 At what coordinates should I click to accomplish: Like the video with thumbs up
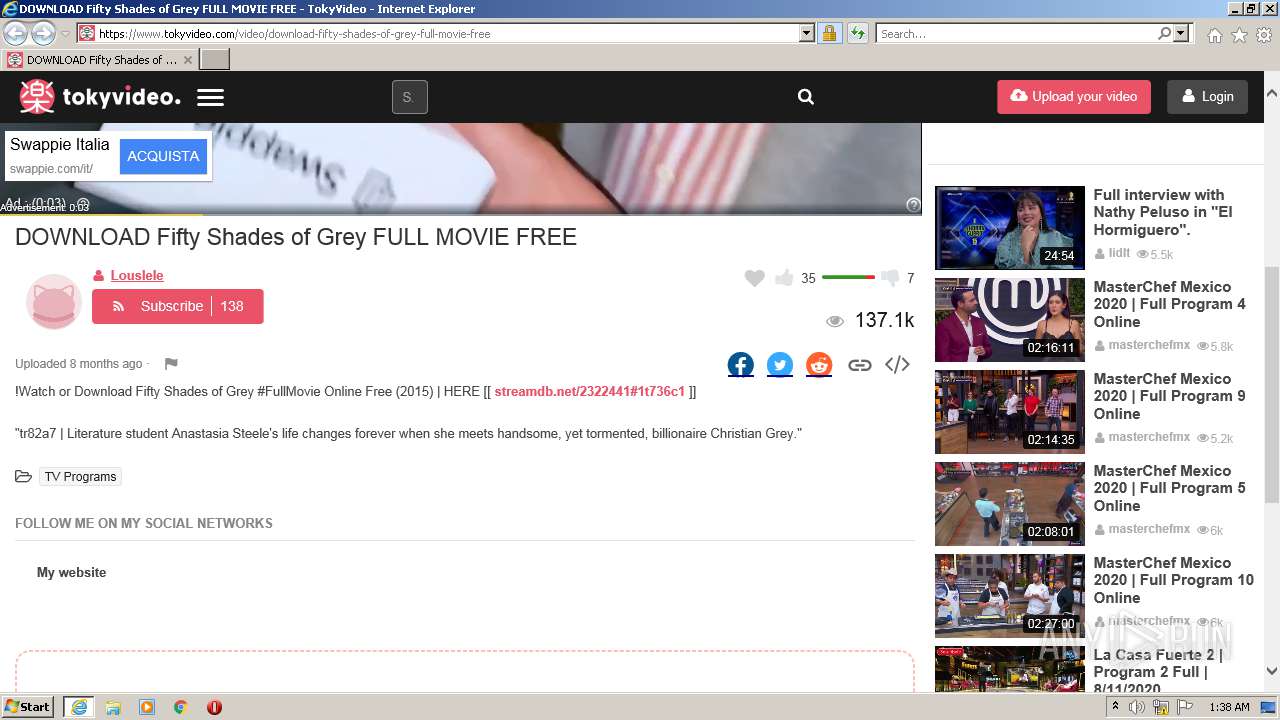coord(784,278)
